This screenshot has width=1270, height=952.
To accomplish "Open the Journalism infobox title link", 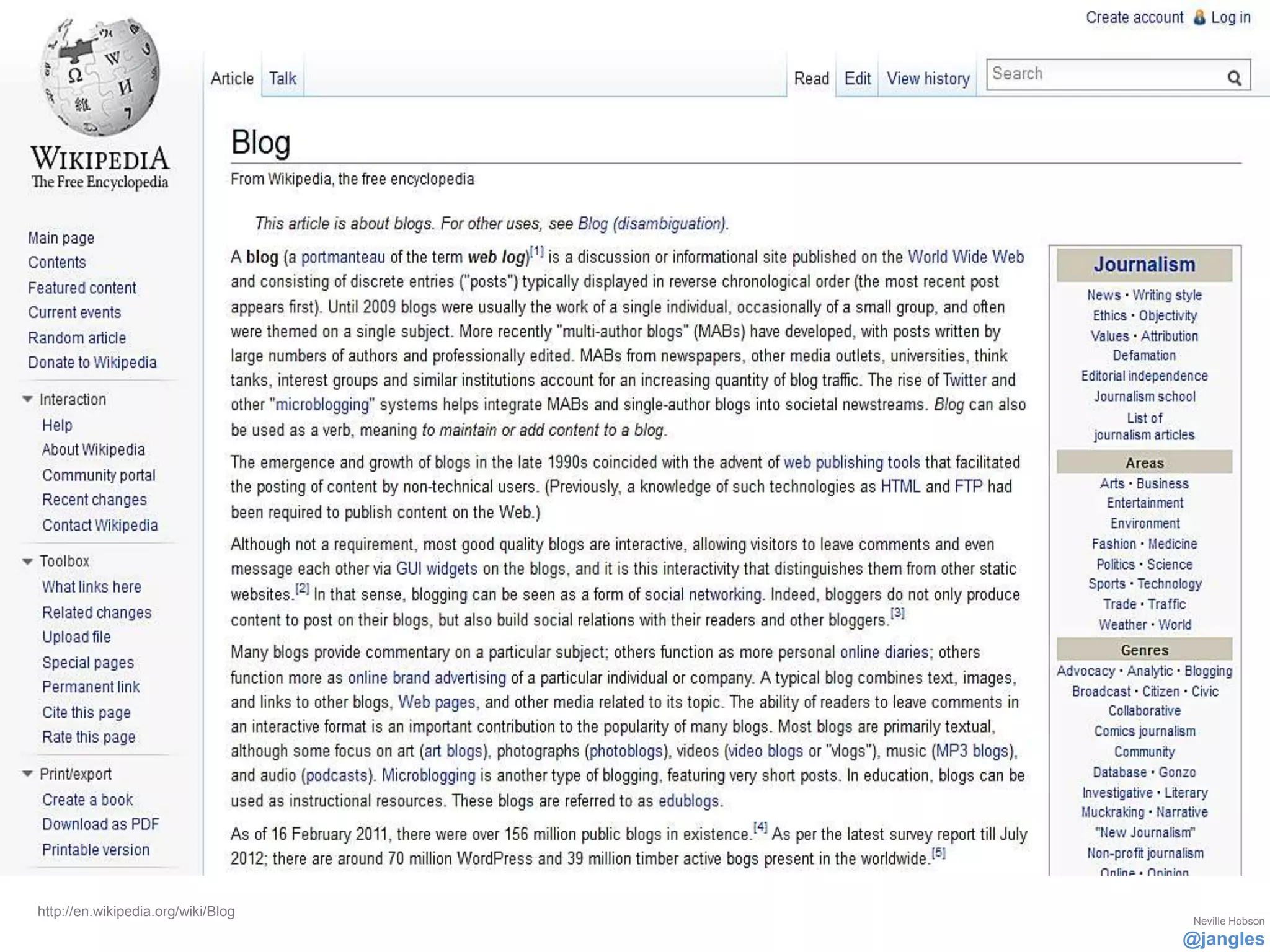I will pos(1144,265).
